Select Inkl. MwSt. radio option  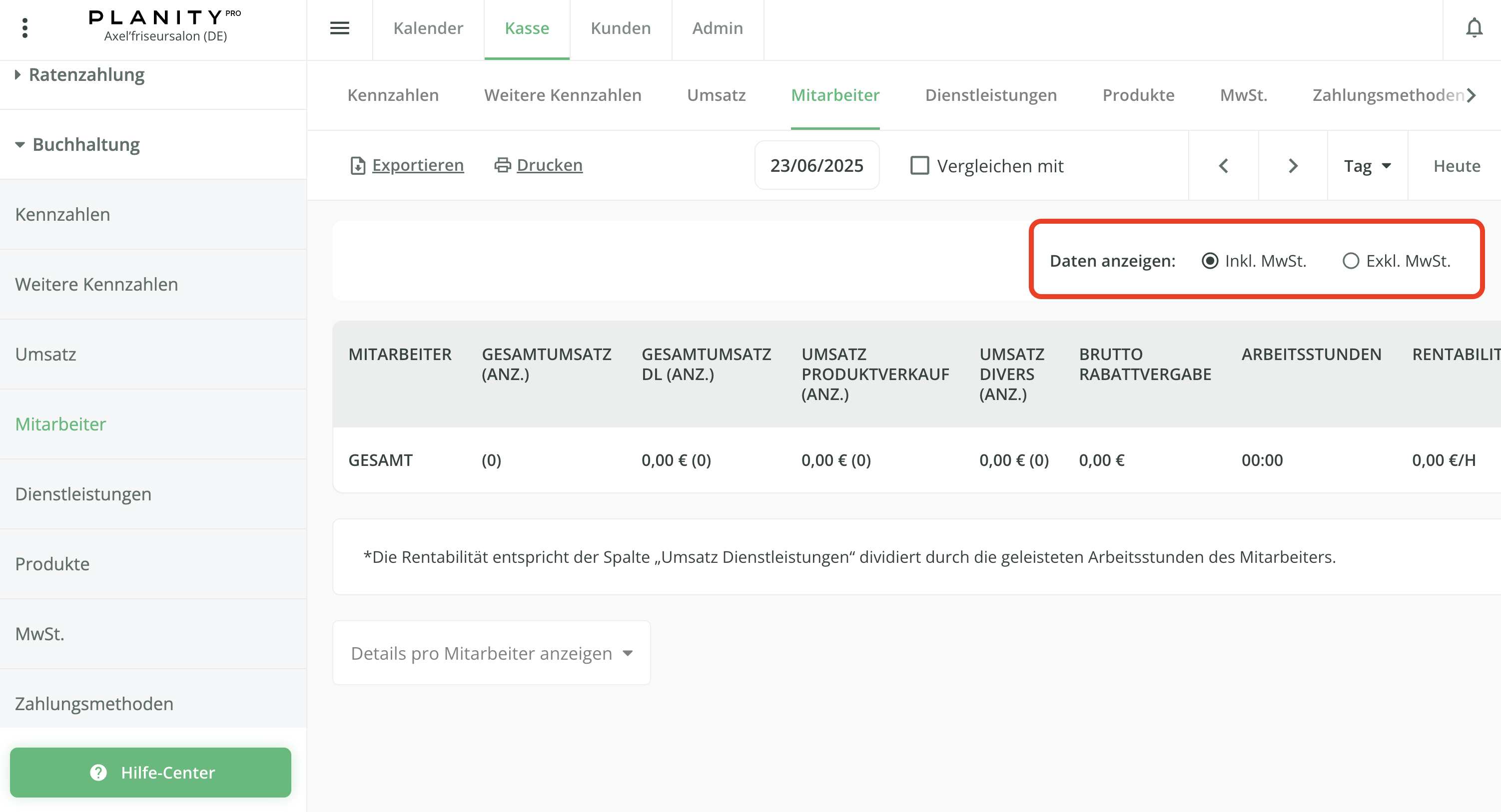click(x=1210, y=261)
